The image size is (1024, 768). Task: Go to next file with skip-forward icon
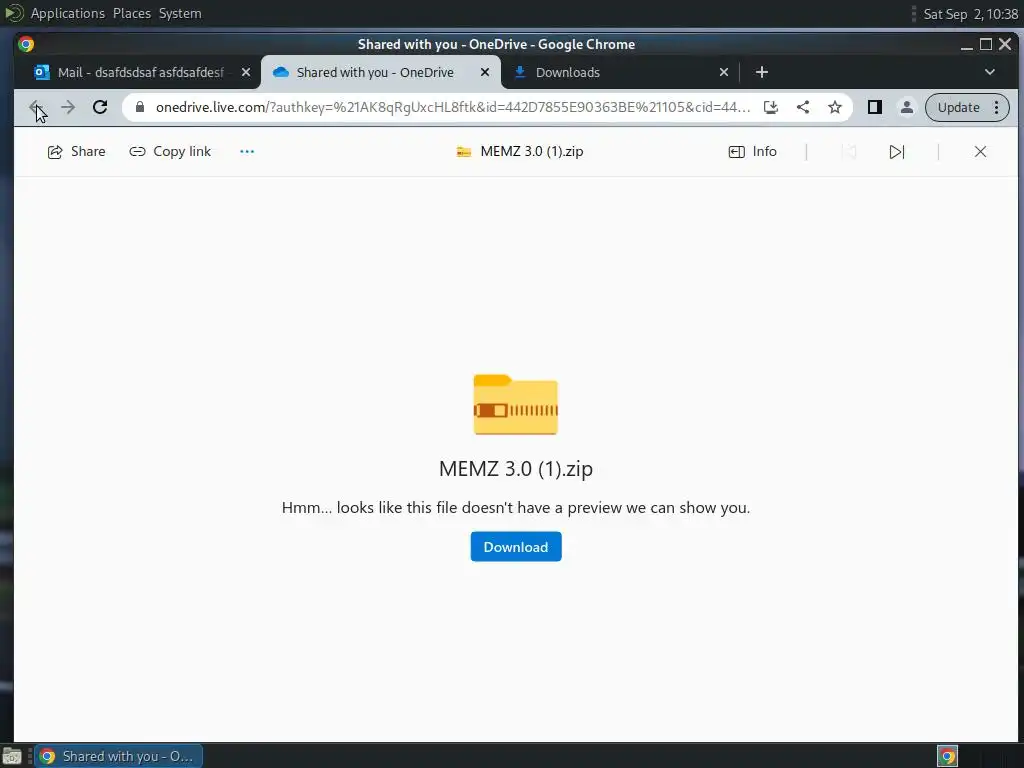897,152
